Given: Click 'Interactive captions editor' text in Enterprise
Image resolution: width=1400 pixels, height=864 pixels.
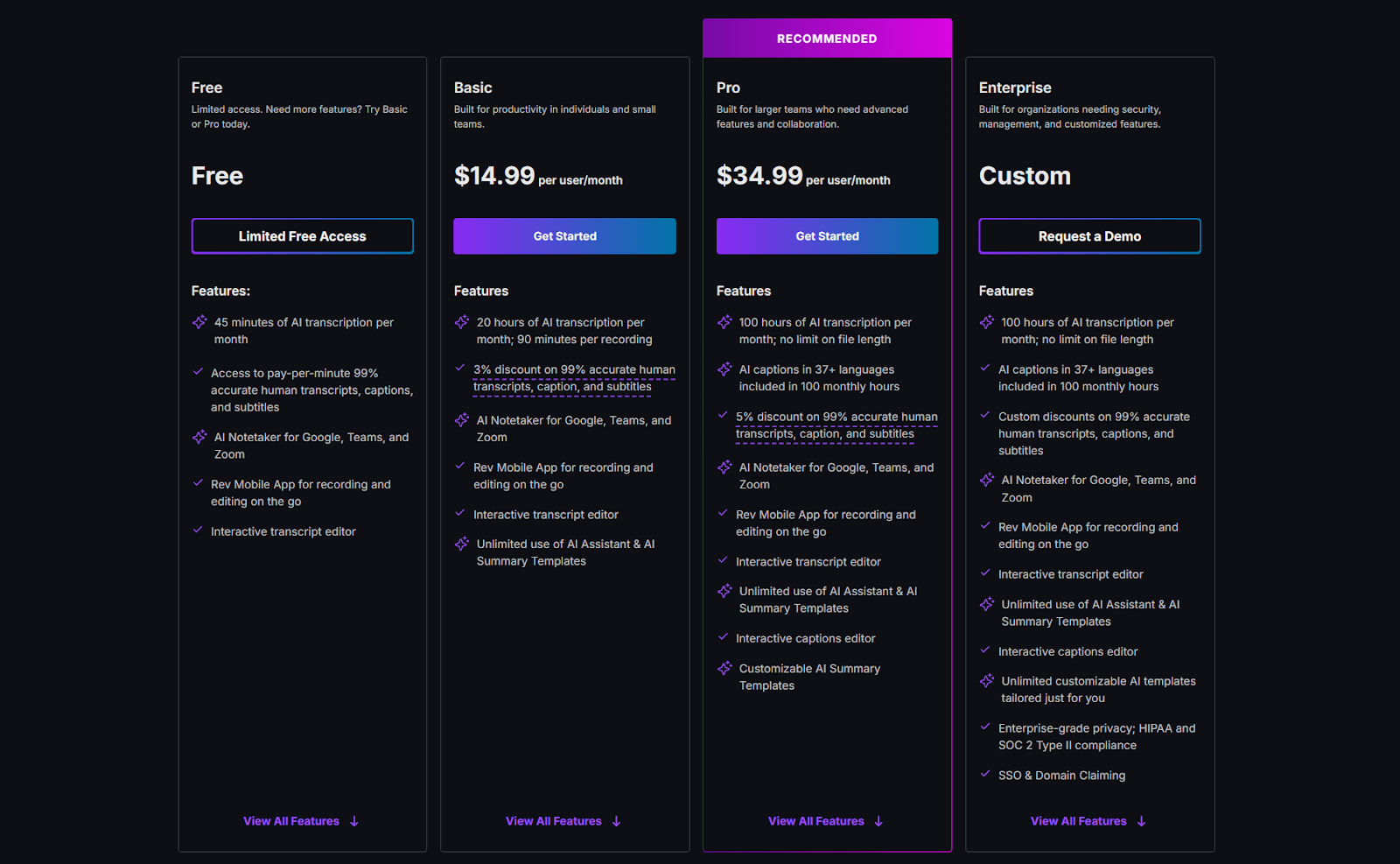Looking at the screenshot, I should pos(1067,652).
